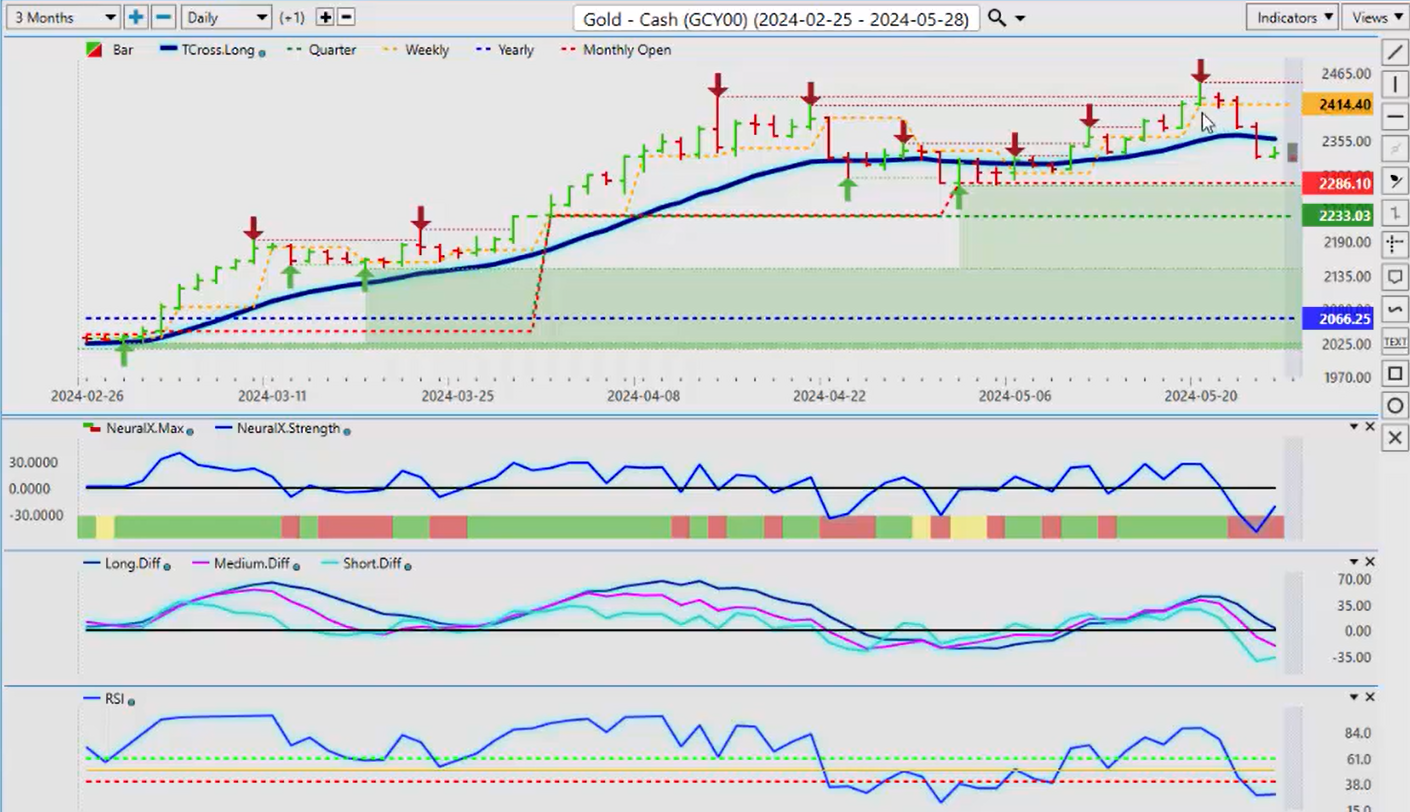Select the vertical line drawing tool
Screen dimensions: 1410x812
point(1395,85)
